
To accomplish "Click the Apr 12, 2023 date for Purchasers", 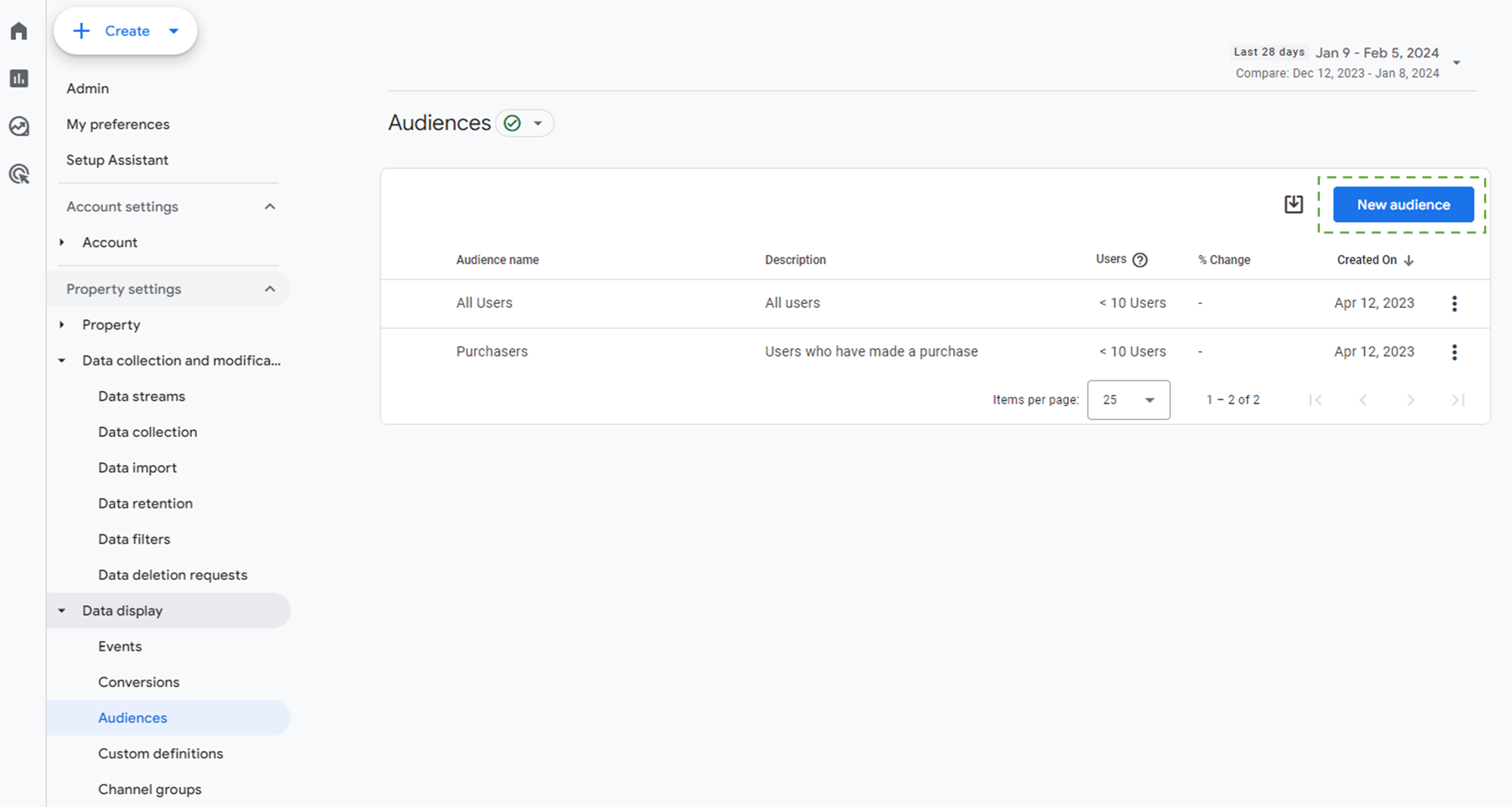I will tap(1374, 352).
